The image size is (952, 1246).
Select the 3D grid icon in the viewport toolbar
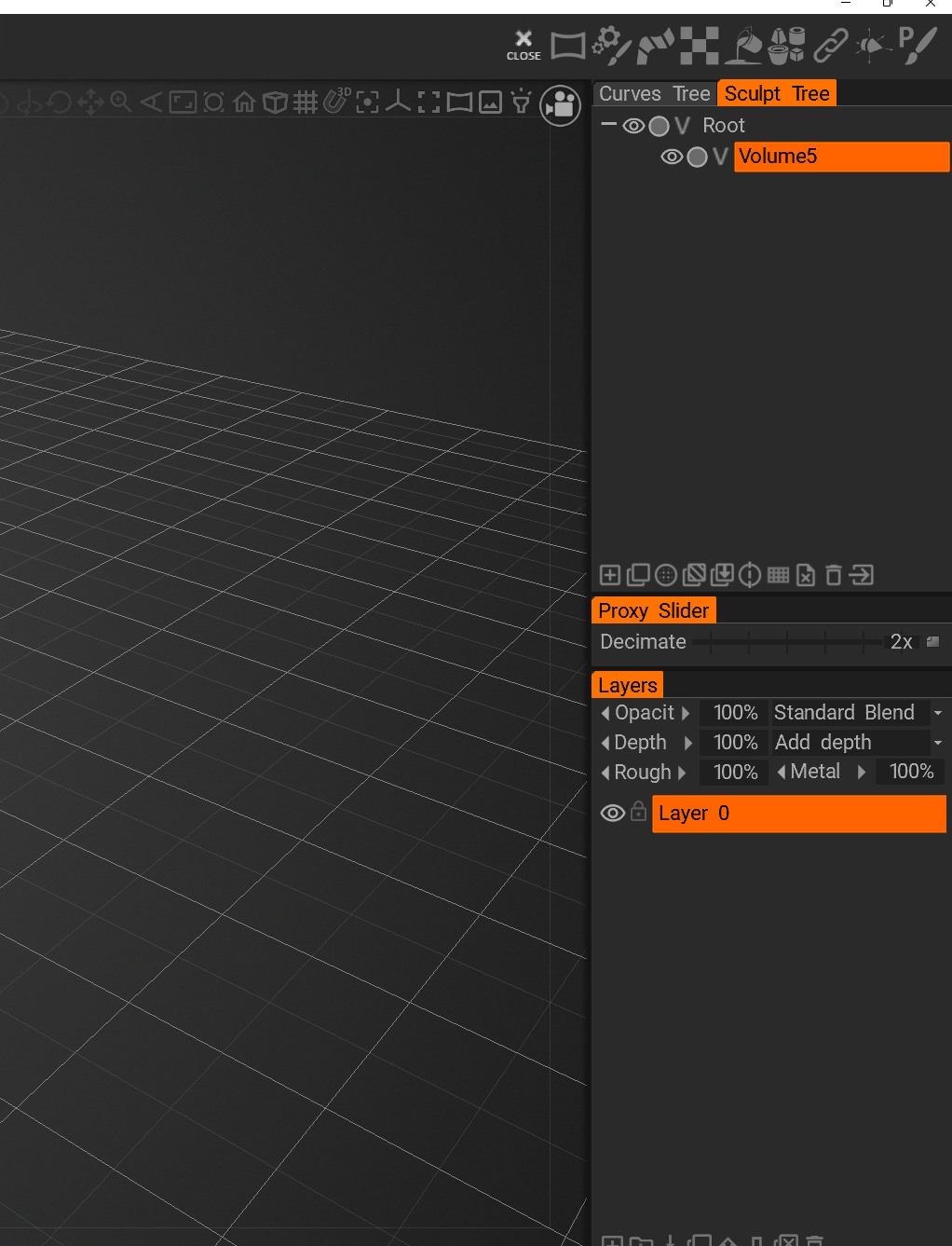point(306,103)
